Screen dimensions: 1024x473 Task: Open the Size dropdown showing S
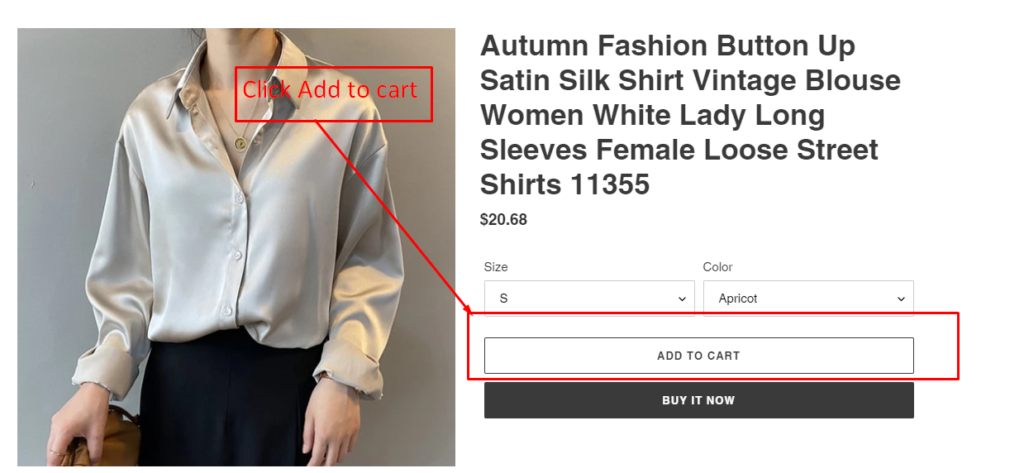pos(589,298)
